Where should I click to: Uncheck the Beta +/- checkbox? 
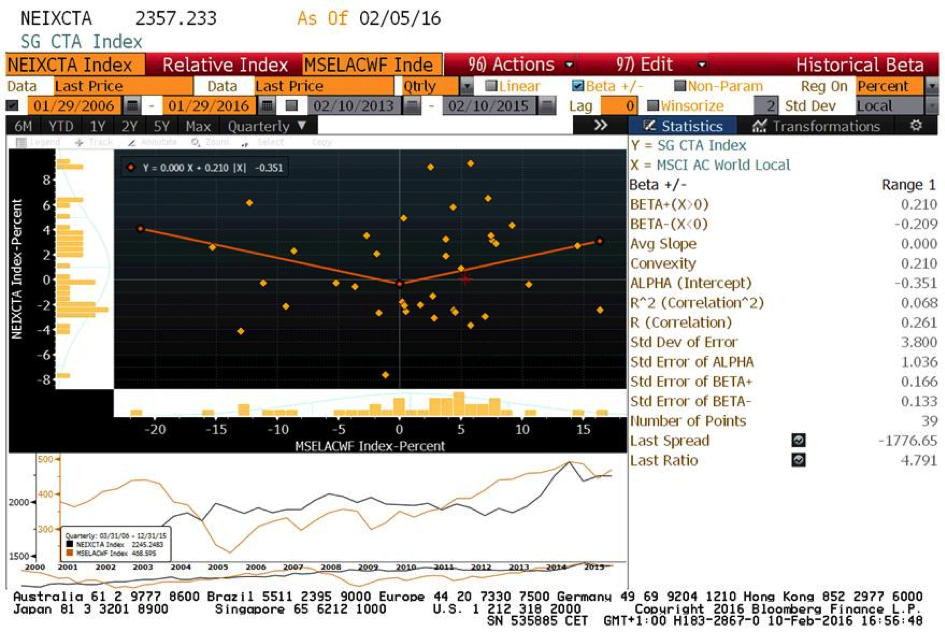(x=578, y=86)
